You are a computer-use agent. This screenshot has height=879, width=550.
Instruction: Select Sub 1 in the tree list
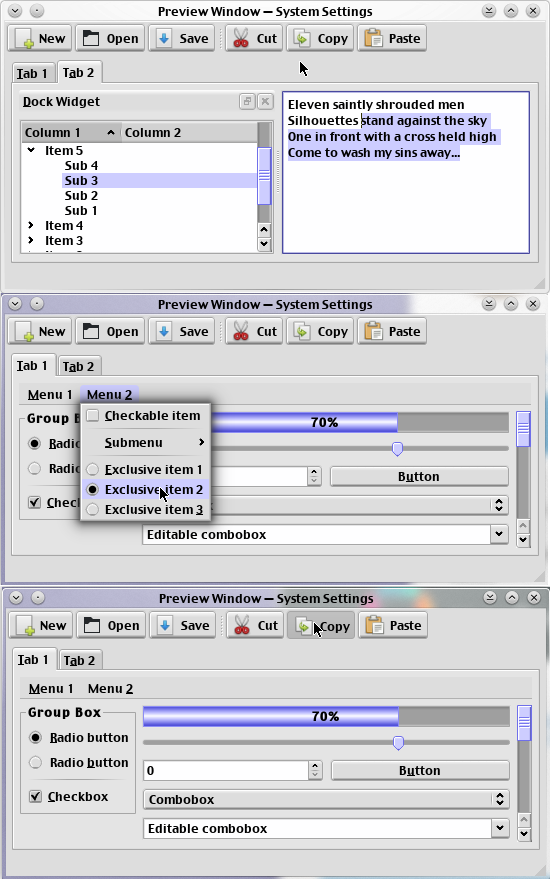point(81,211)
